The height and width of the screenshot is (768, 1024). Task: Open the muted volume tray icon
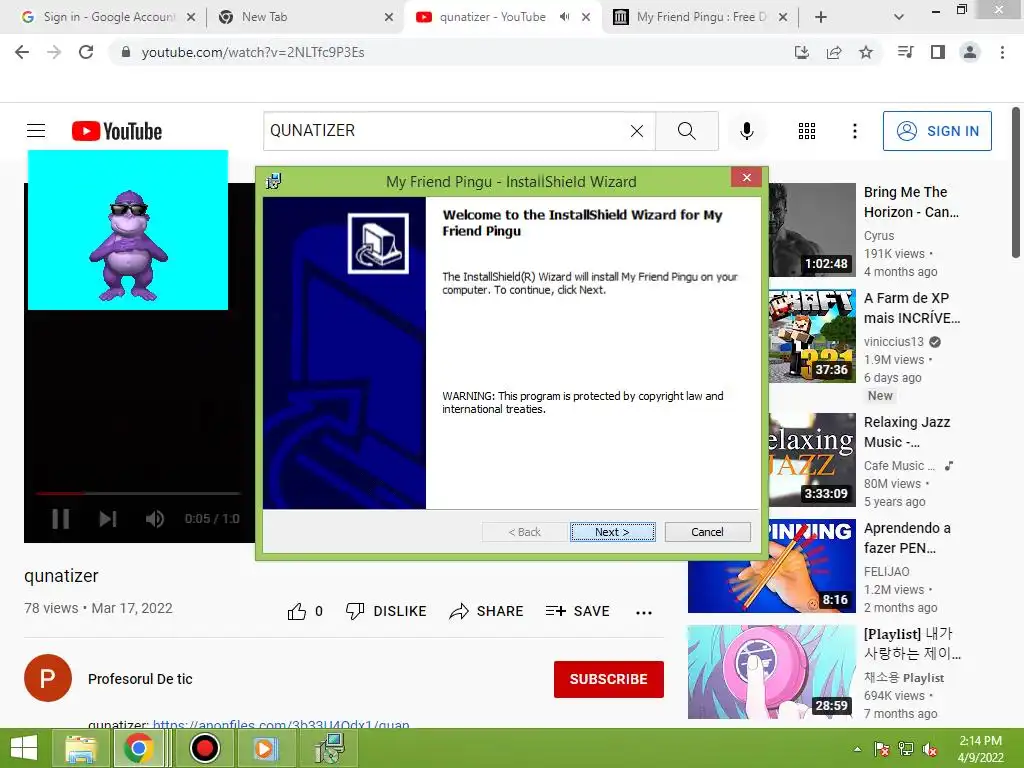[930, 749]
